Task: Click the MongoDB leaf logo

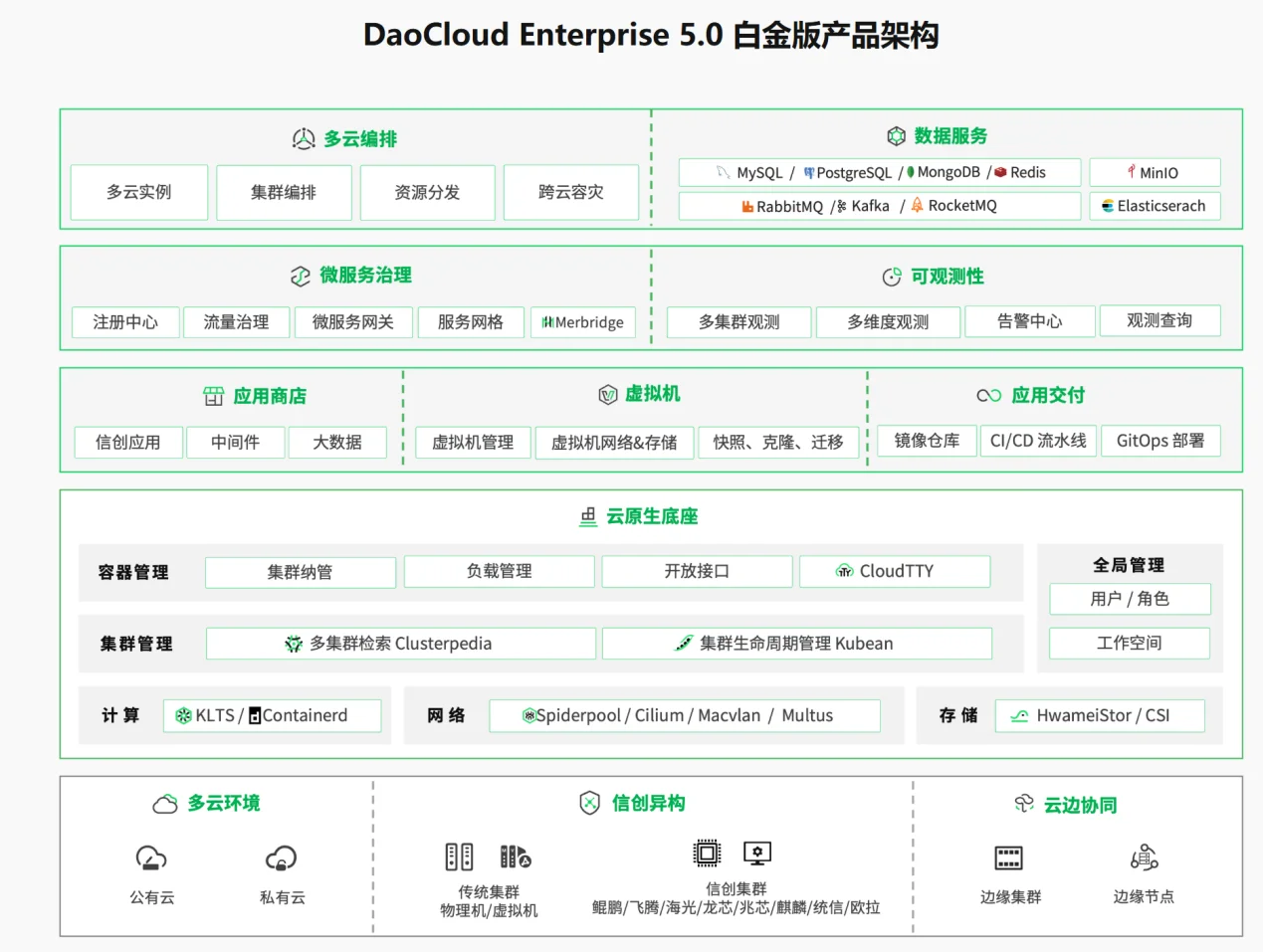Action: (x=911, y=172)
